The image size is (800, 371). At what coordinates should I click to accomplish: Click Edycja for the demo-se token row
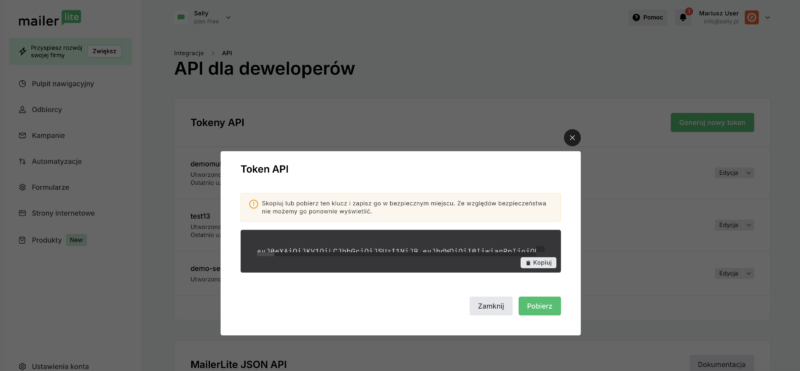tap(729, 274)
